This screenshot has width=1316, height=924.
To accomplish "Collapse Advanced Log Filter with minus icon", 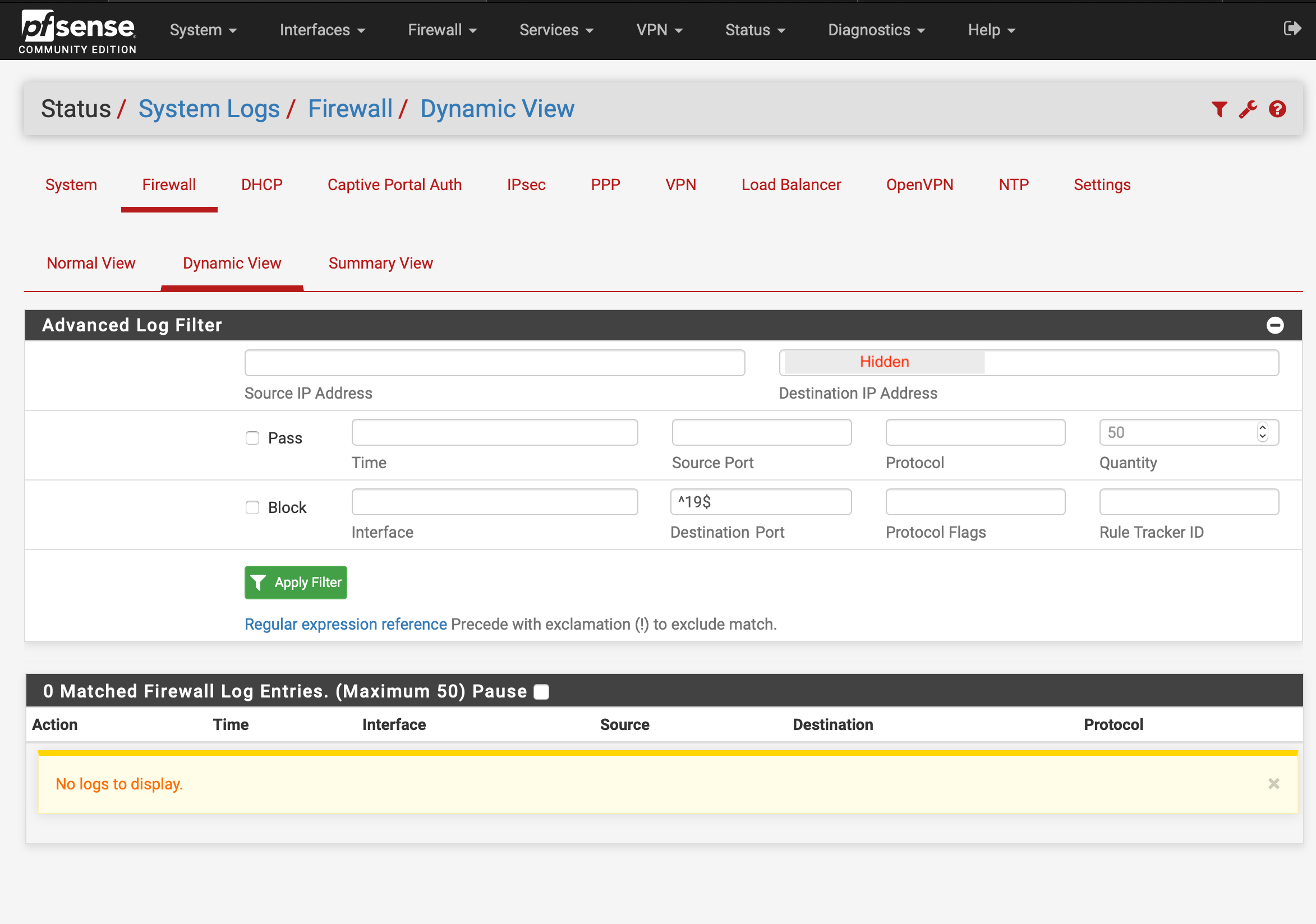I will tap(1274, 325).
